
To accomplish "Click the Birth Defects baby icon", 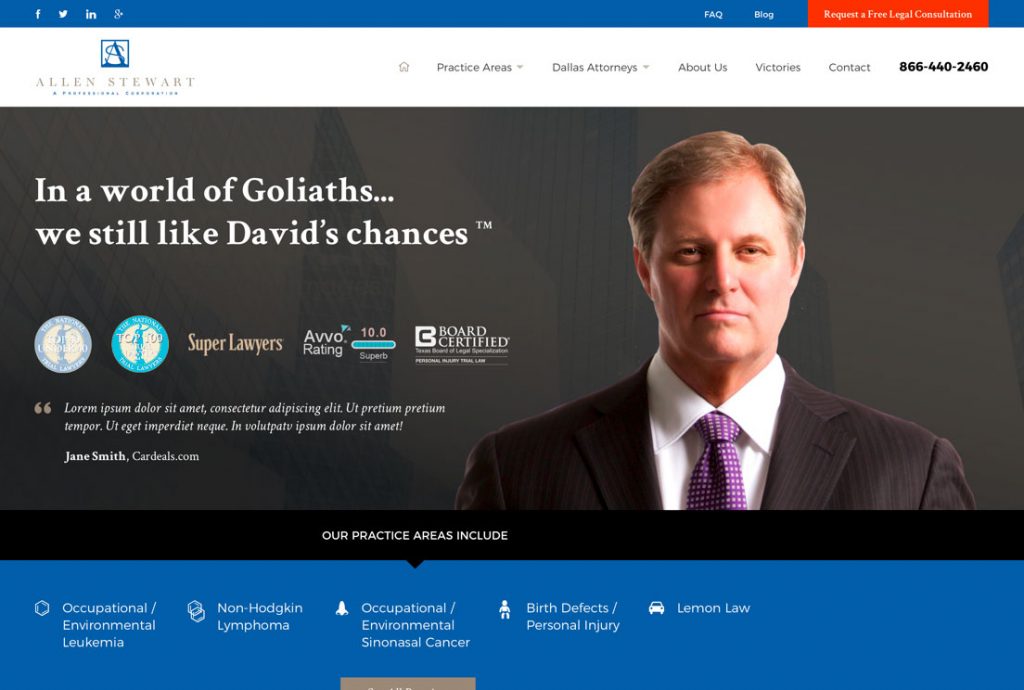I will coord(504,609).
